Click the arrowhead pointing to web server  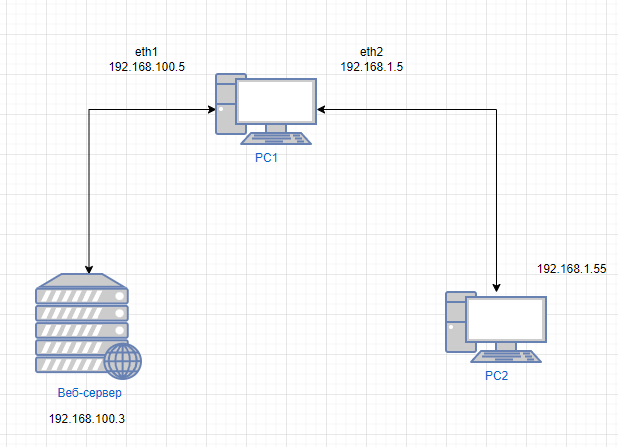[89, 270]
